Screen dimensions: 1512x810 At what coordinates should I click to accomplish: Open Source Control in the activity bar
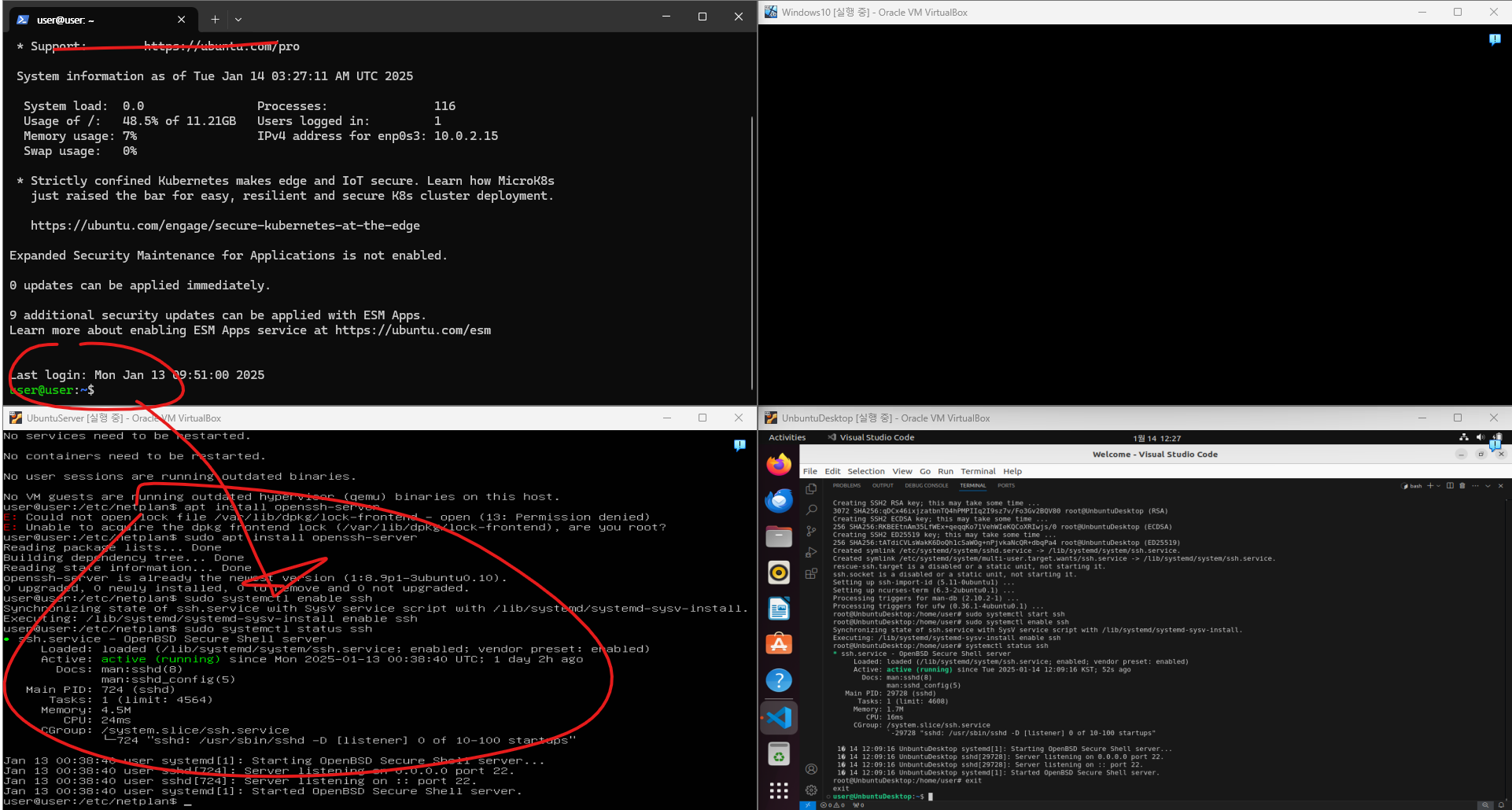pyautogui.click(x=811, y=532)
